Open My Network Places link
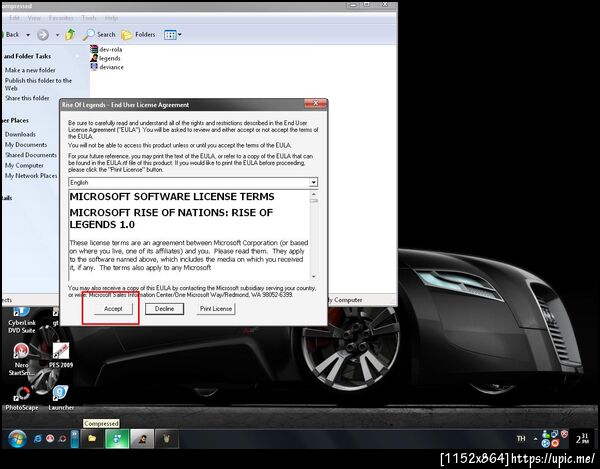 pyautogui.click(x=31, y=176)
